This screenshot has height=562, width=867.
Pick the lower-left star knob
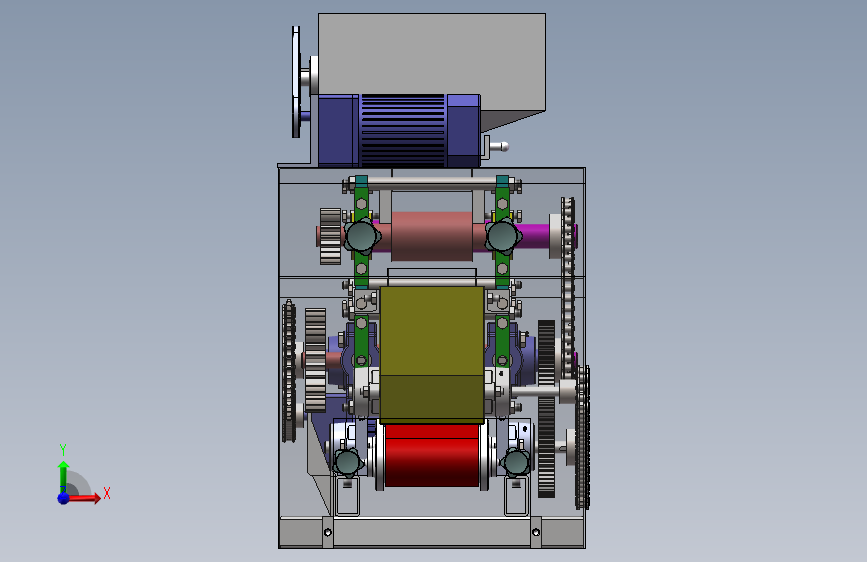coord(347,462)
